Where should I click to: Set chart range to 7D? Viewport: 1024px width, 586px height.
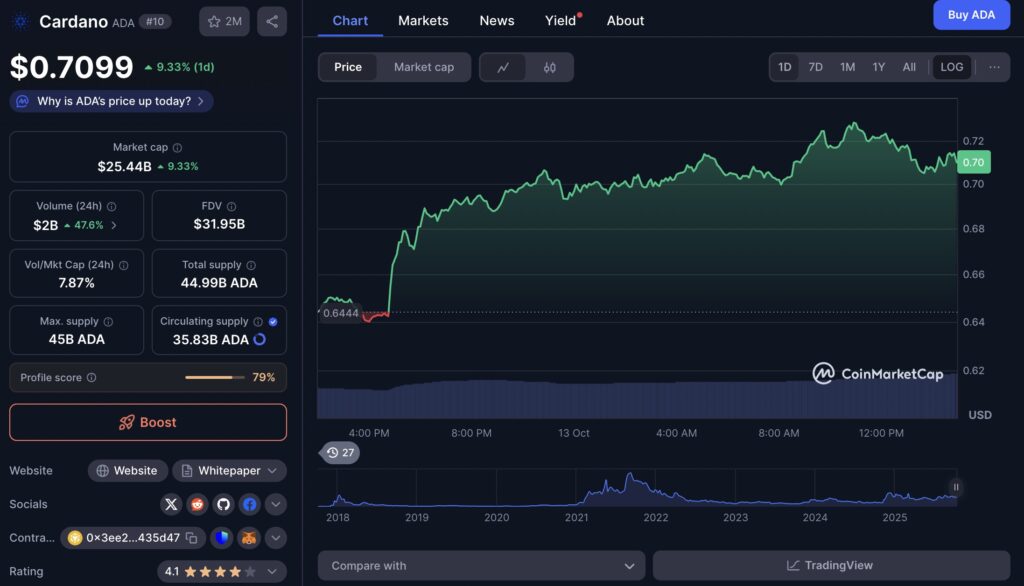(x=816, y=67)
